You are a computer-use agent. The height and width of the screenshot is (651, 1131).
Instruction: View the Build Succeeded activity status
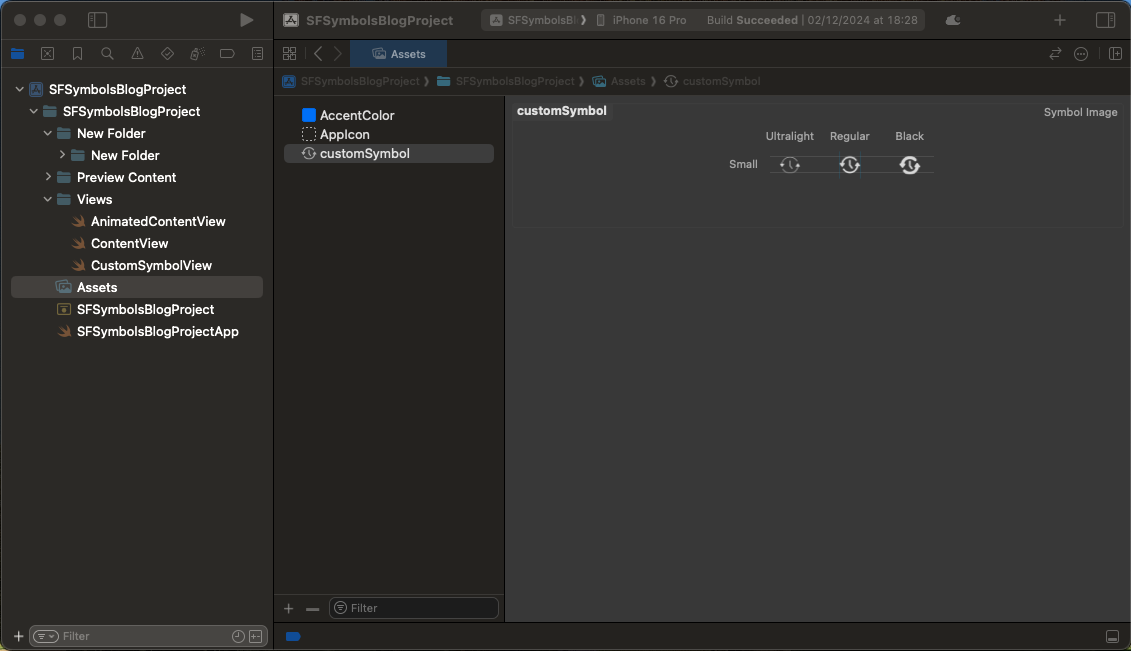(x=812, y=20)
